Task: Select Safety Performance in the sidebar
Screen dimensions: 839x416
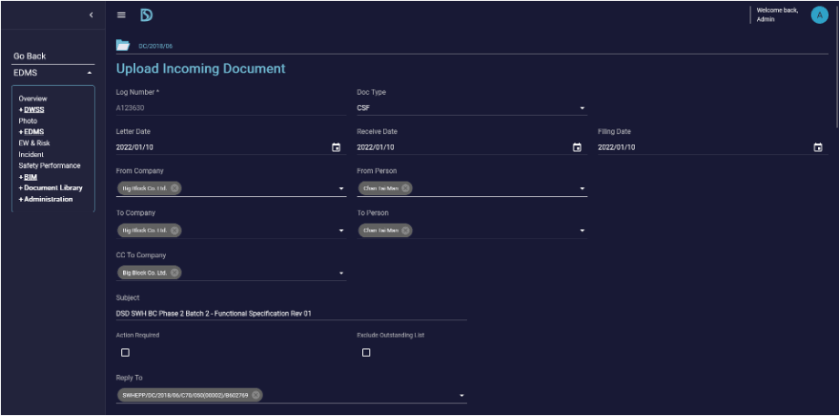Action: [49, 166]
